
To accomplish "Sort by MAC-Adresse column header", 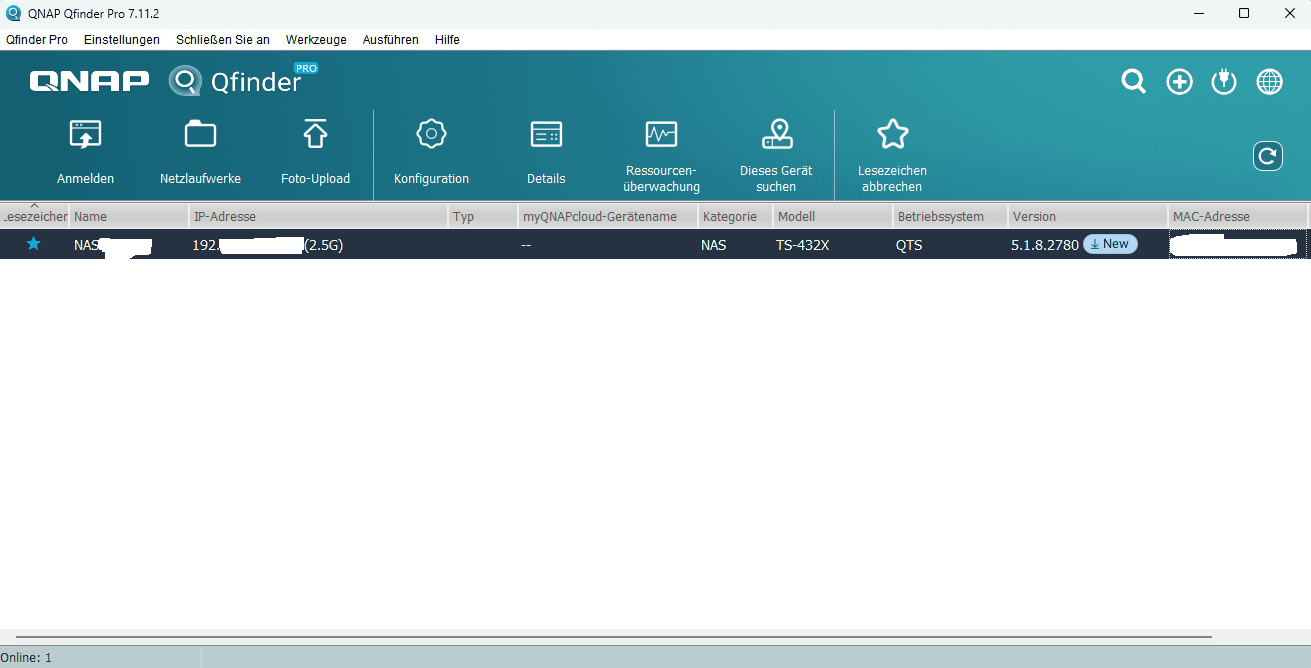I will pyautogui.click(x=1238, y=216).
